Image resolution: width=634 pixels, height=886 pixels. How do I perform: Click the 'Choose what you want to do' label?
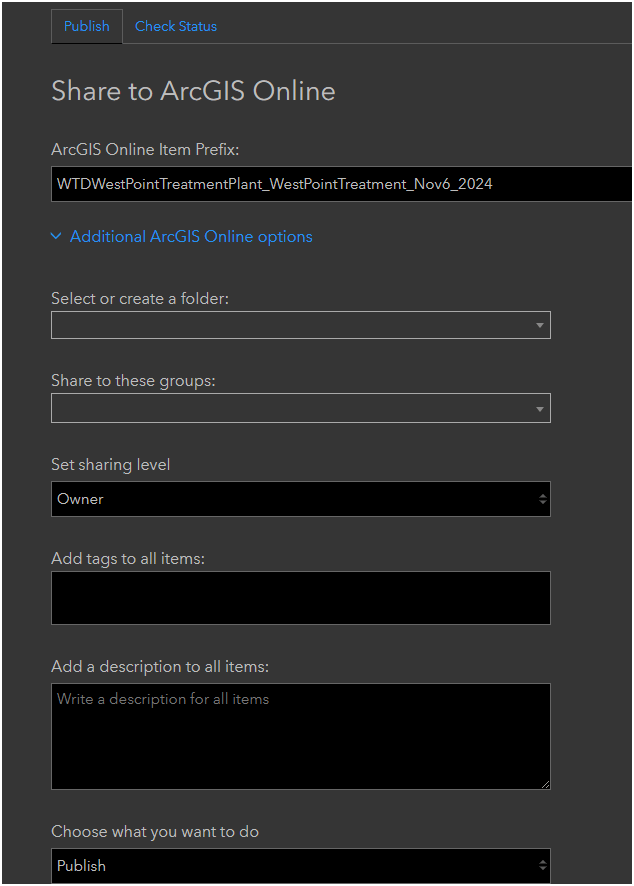[155, 832]
